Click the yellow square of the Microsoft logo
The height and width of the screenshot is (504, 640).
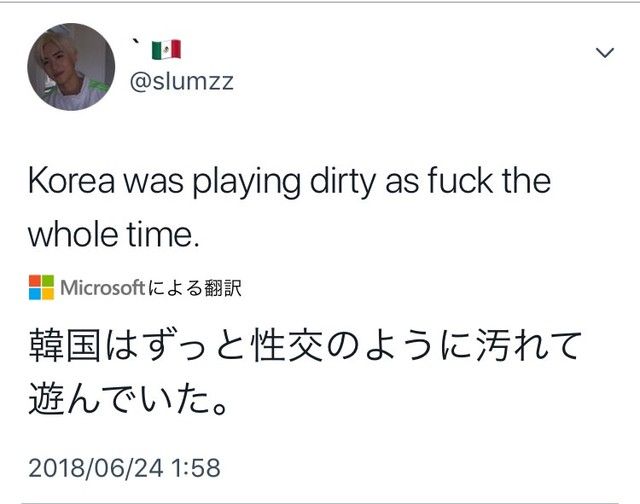click(48, 294)
